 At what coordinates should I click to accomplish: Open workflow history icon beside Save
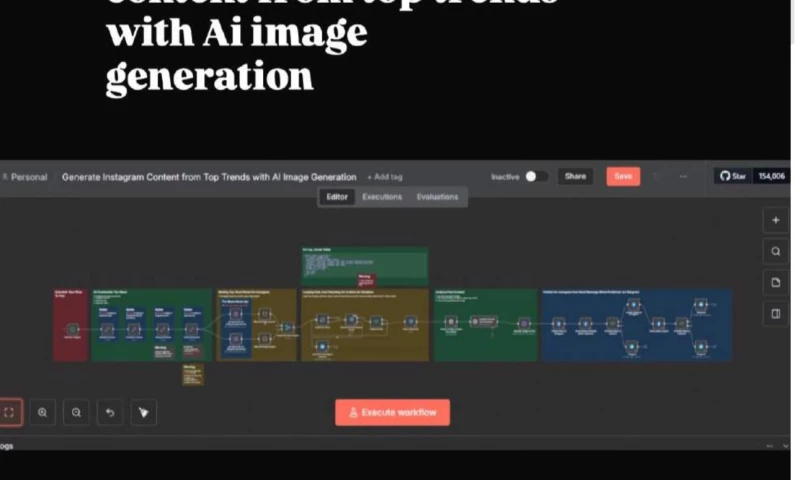657,176
